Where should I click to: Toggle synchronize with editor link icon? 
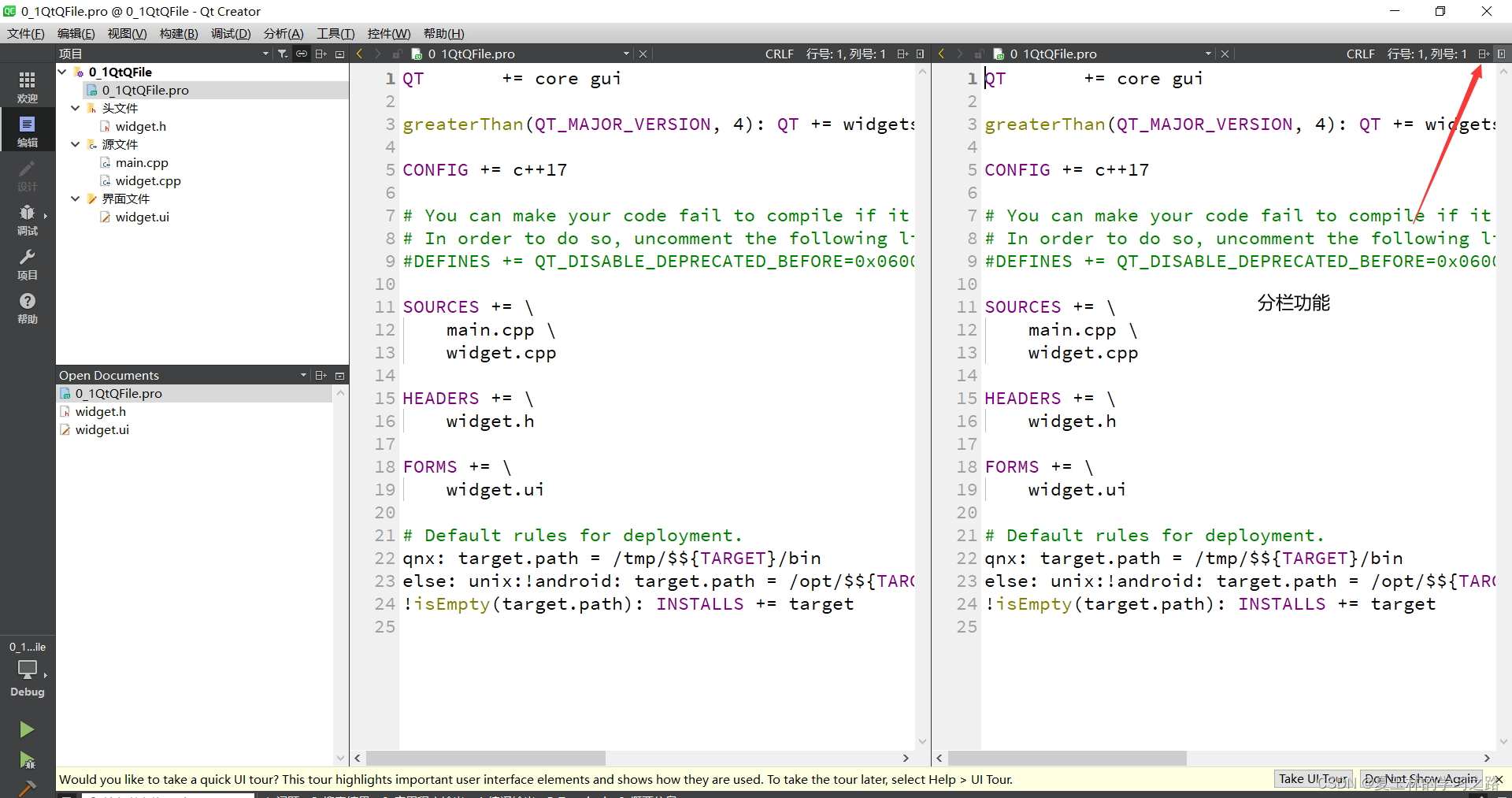(x=302, y=54)
